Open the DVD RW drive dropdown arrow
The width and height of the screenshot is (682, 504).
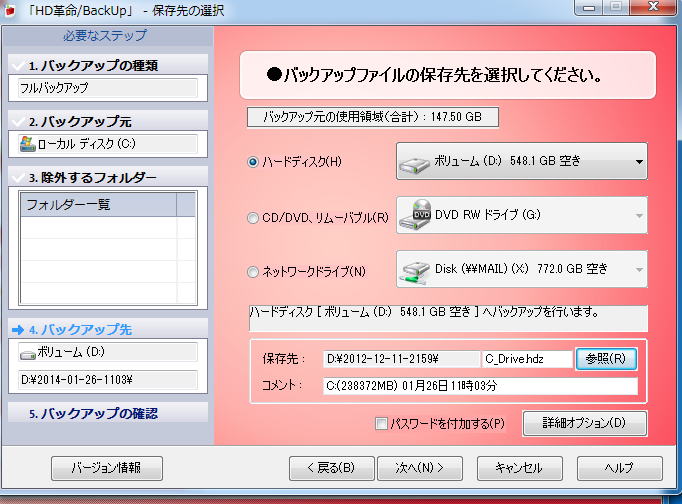638,215
